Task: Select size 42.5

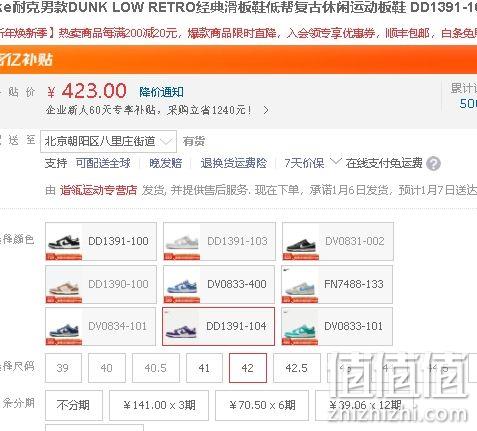Action: (x=297, y=368)
